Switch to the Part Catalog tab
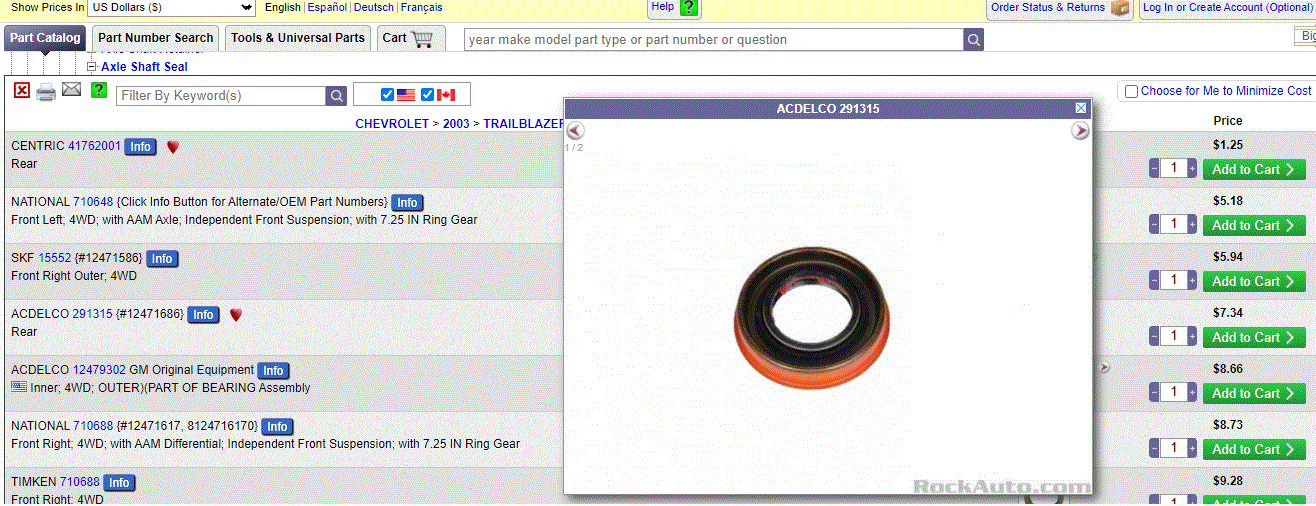The height and width of the screenshot is (506, 1316). [45, 38]
